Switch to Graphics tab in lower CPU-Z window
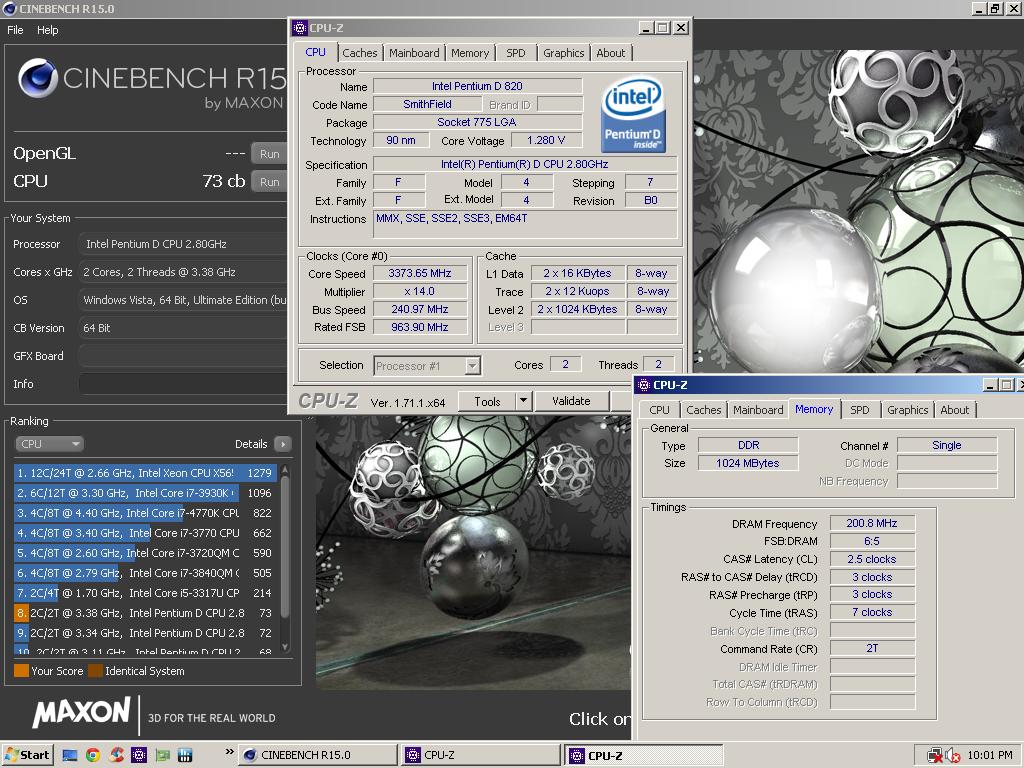 [907, 410]
